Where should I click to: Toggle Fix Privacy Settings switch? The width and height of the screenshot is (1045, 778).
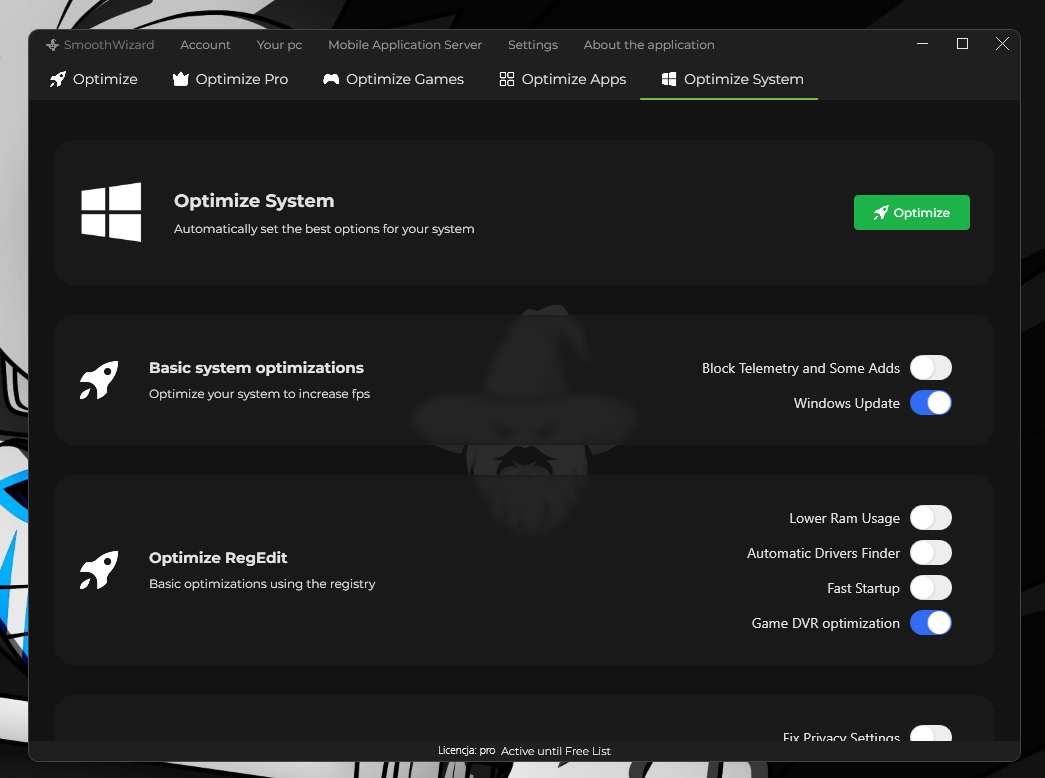[930, 733]
